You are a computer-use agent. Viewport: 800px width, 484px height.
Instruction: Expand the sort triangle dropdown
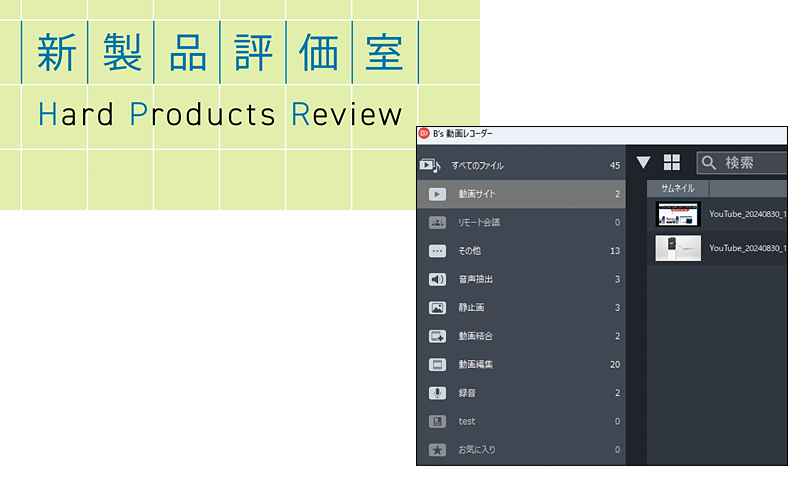[x=643, y=163]
